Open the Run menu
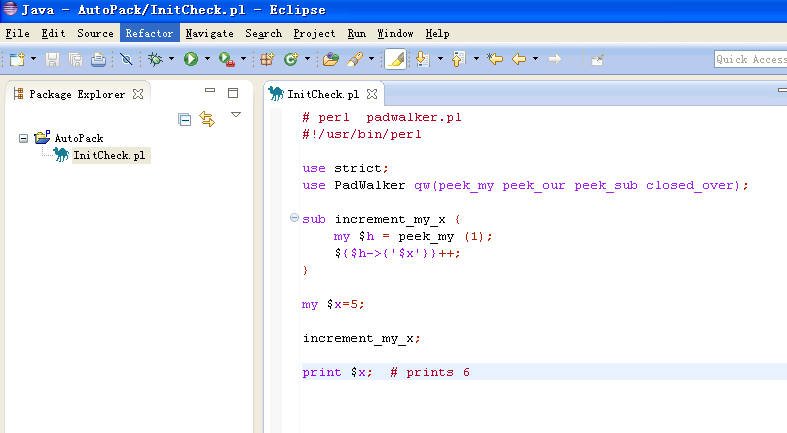The width and height of the screenshot is (787, 433). pyautogui.click(x=356, y=34)
